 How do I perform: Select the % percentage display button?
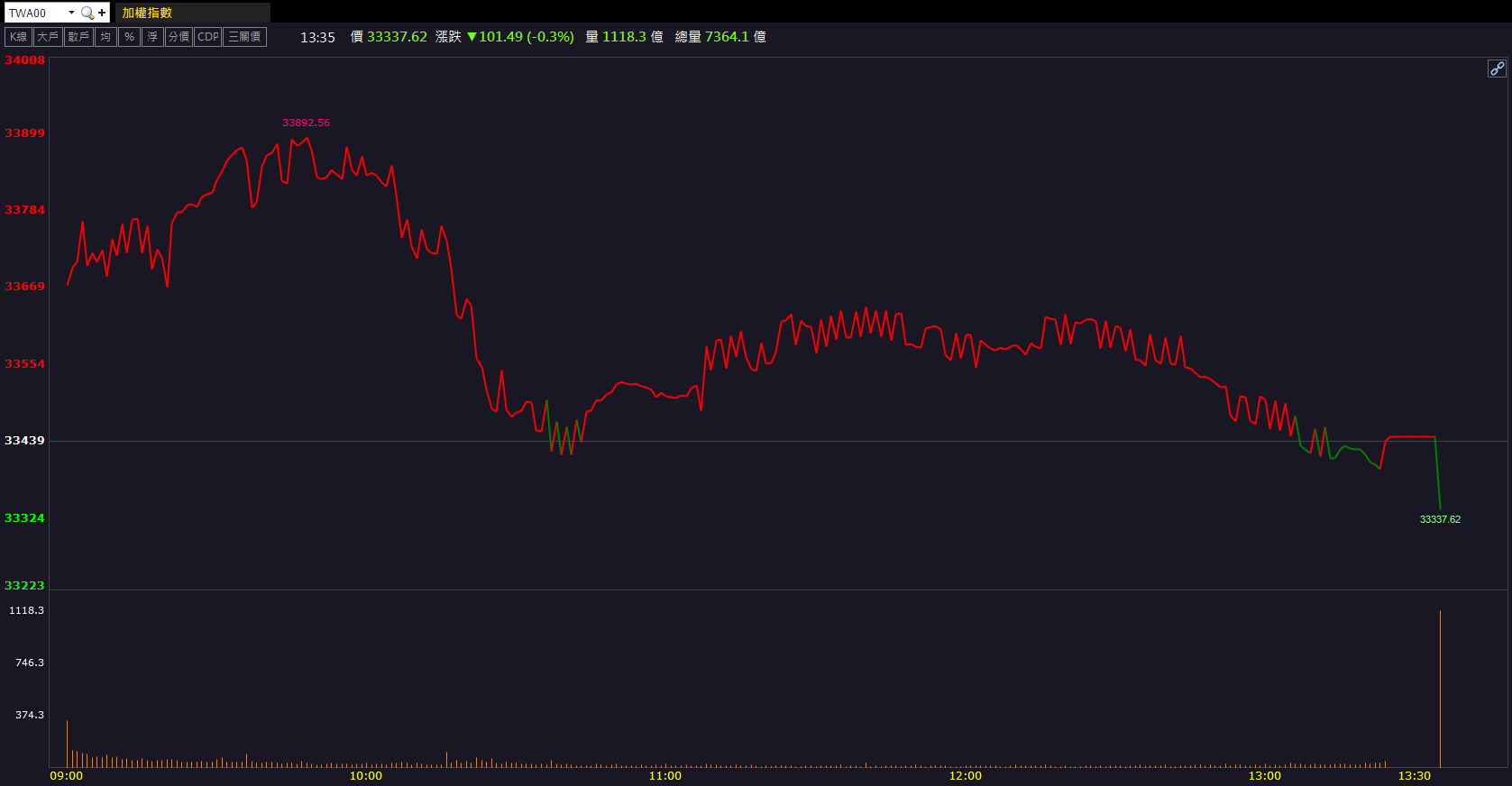point(129,37)
